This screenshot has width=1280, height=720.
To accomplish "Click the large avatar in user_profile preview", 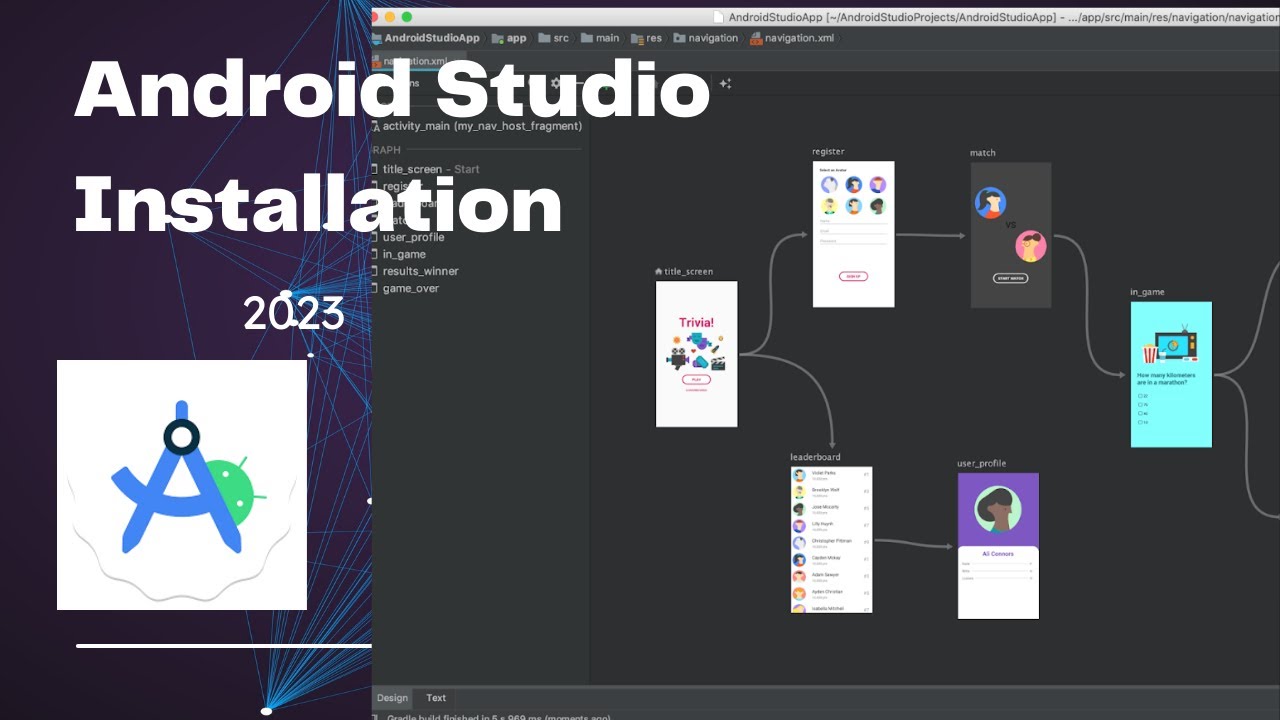I will coord(997,510).
